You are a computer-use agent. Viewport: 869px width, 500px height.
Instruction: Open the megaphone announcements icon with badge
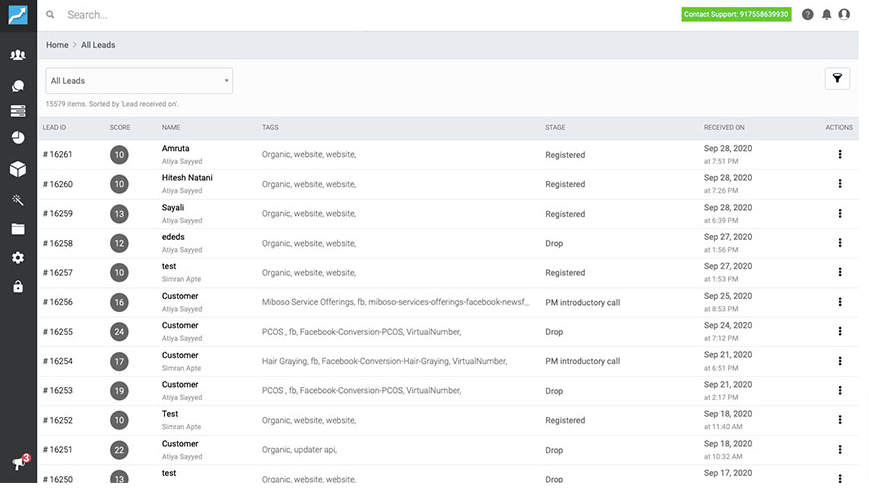[18, 462]
